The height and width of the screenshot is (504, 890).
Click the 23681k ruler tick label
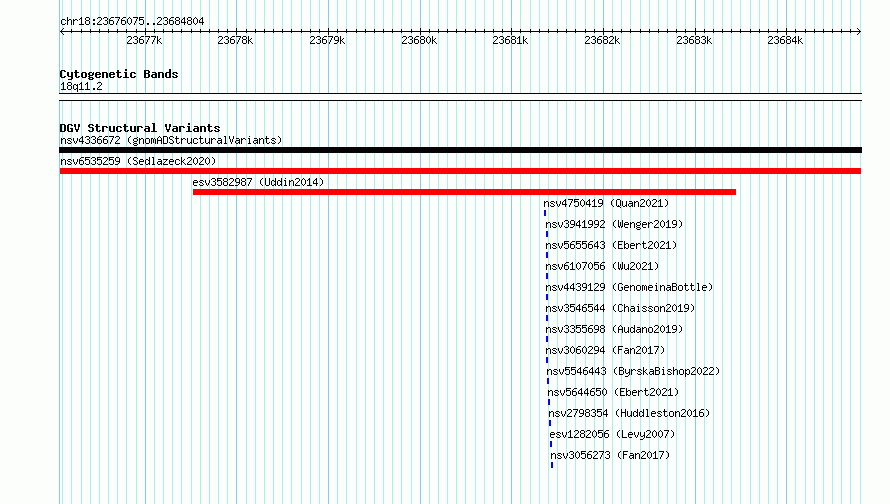(510, 40)
